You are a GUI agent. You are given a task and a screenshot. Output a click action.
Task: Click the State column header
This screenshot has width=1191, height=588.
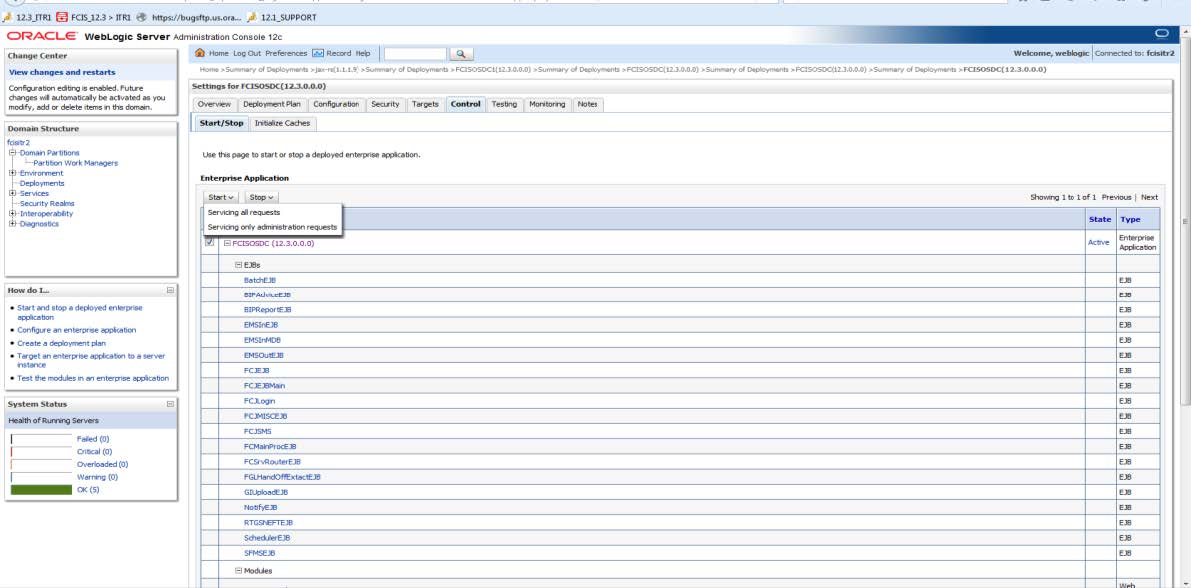[x=1100, y=219]
